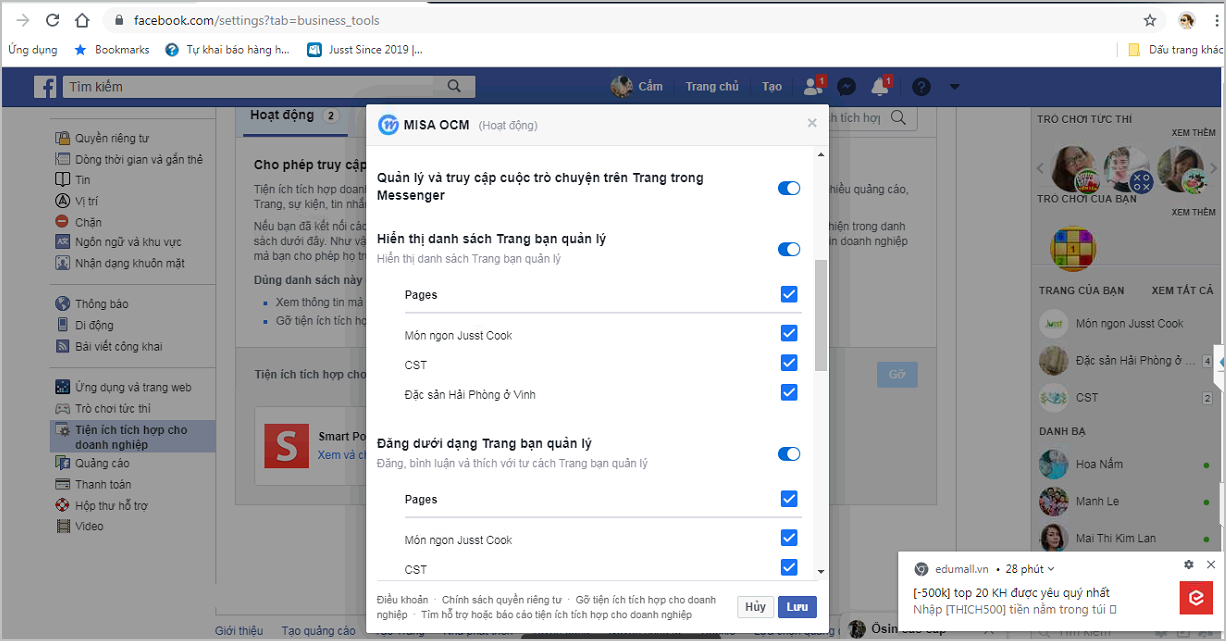Open Chính sách quyền riêng tư link
Viewport: 1226px width, 641px height.
tap(501, 600)
